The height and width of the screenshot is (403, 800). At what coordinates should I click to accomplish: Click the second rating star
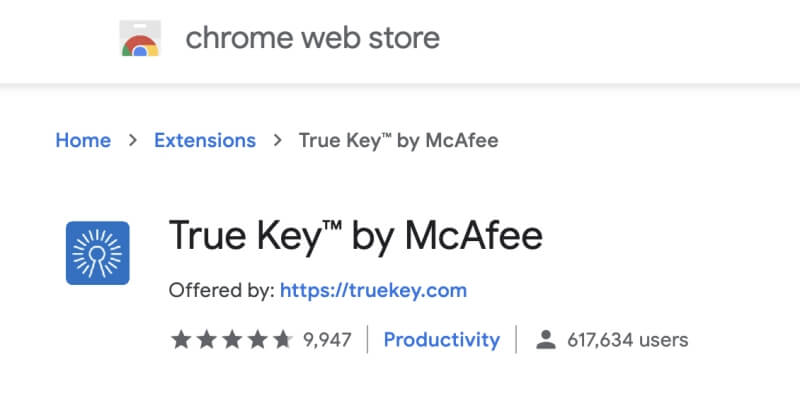(x=206, y=339)
